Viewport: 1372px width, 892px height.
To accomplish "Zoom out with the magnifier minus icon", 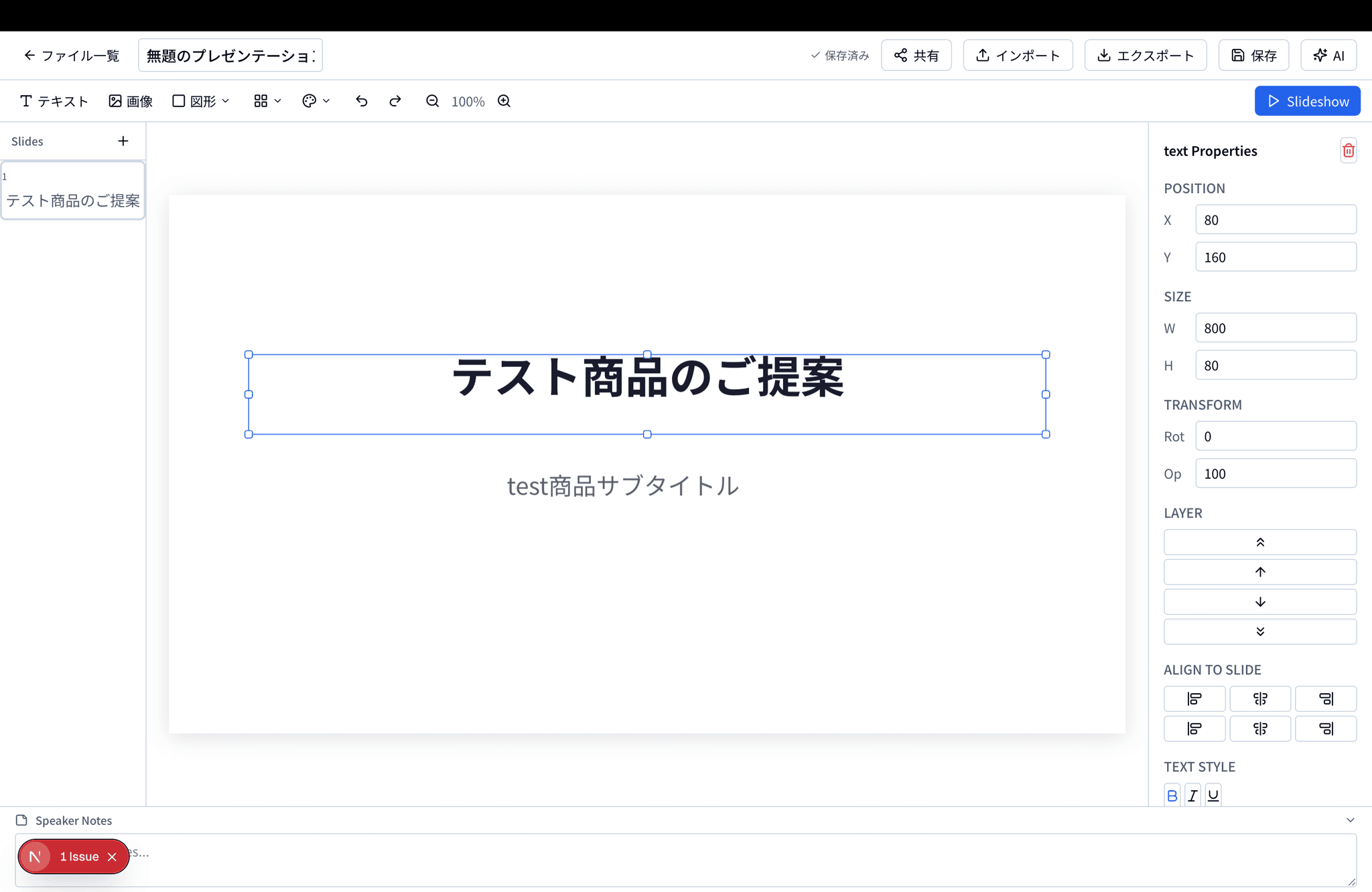I will (432, 101).
